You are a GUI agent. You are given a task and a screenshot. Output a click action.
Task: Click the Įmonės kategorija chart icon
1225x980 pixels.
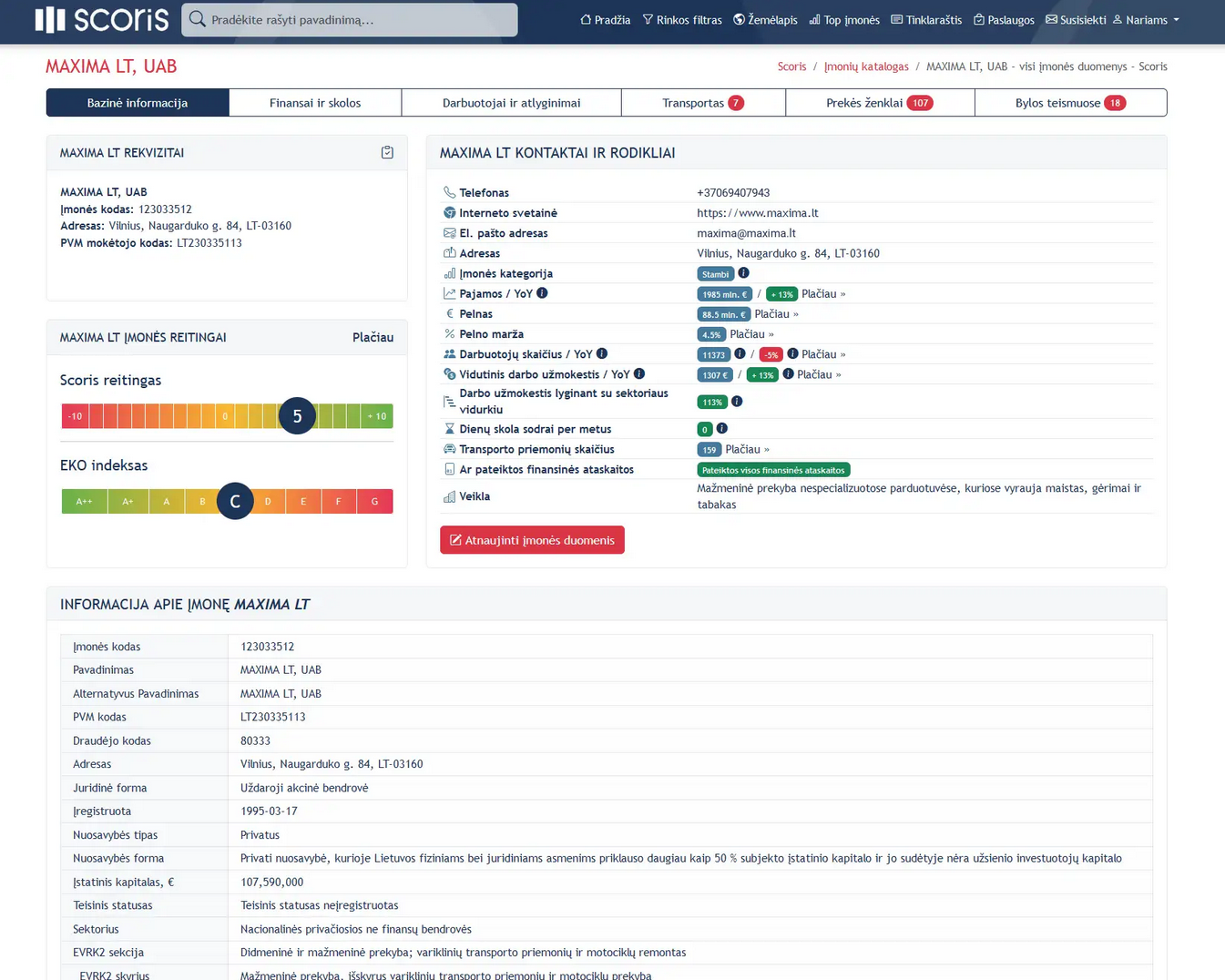[449, 273]
